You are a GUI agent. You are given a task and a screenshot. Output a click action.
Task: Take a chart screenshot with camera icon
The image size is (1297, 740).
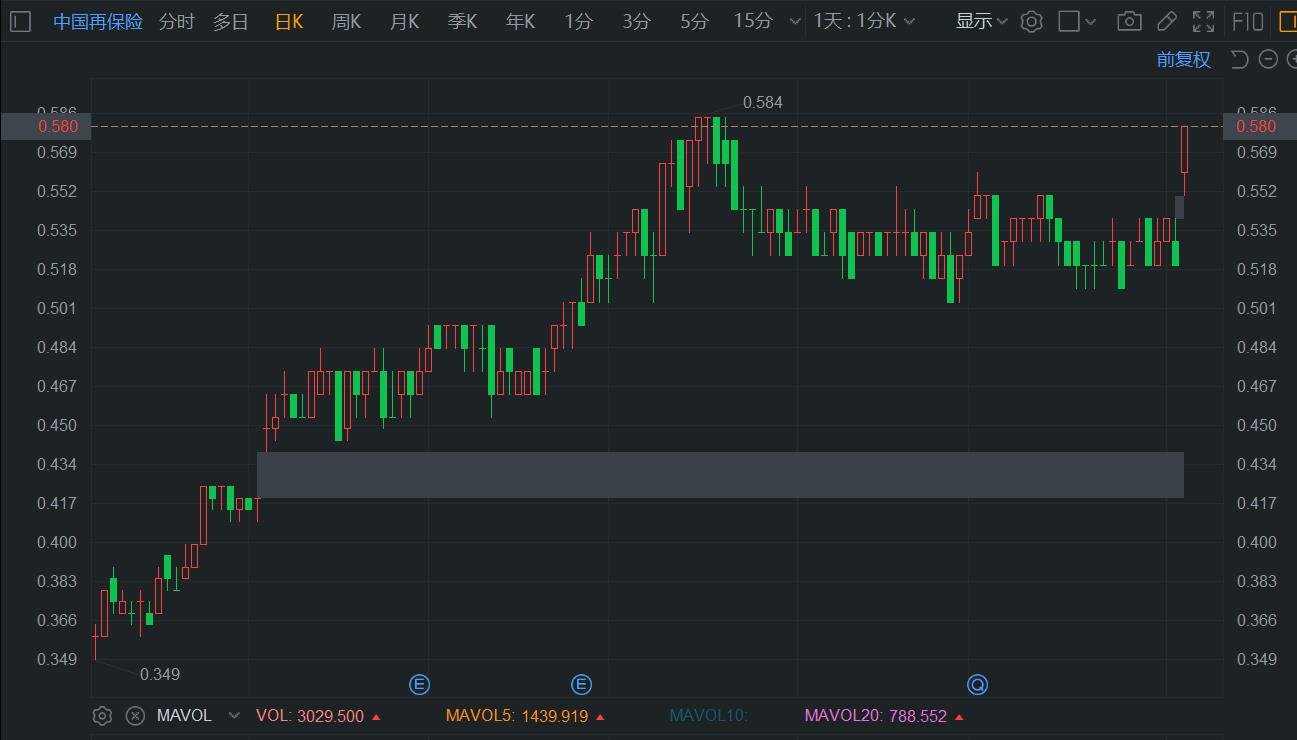[1129, 21]
